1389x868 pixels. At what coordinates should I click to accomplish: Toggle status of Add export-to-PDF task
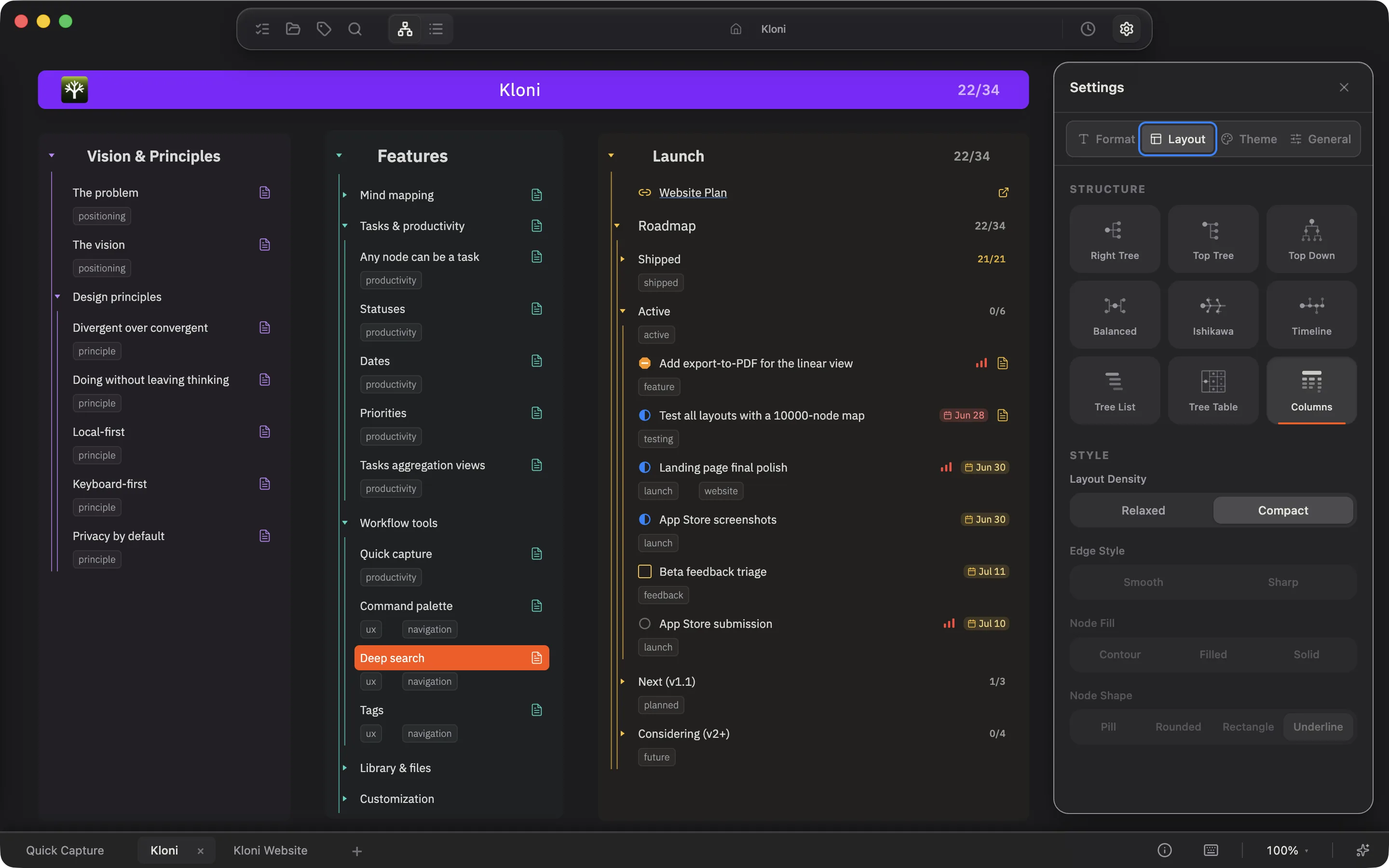click(x=644, y=364)
